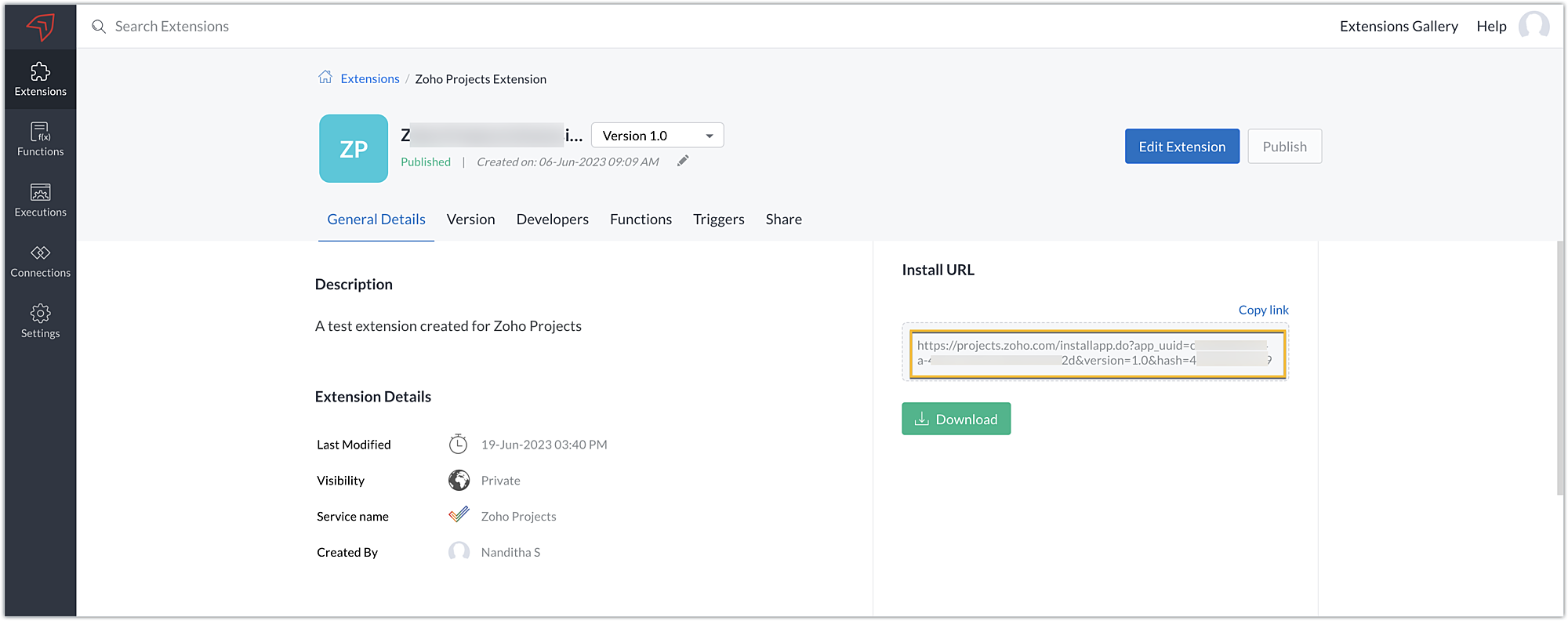This screenshot has height=621, width=1568.
Task: Click the '19-Jun-2023 03:40 PM' value
Action: click(544, 445)
